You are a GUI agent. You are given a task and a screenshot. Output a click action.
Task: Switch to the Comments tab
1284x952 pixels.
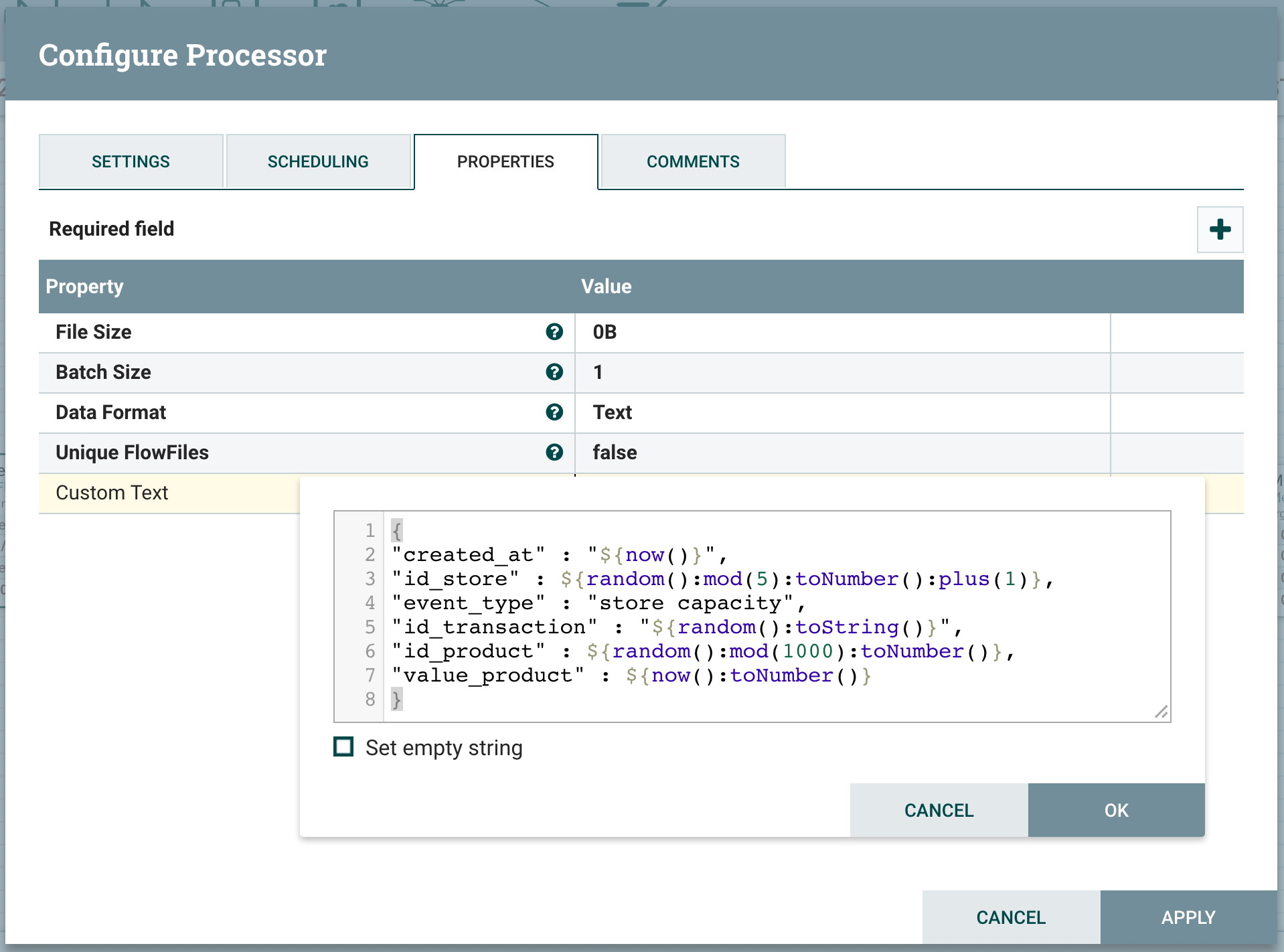pos(693,161)
